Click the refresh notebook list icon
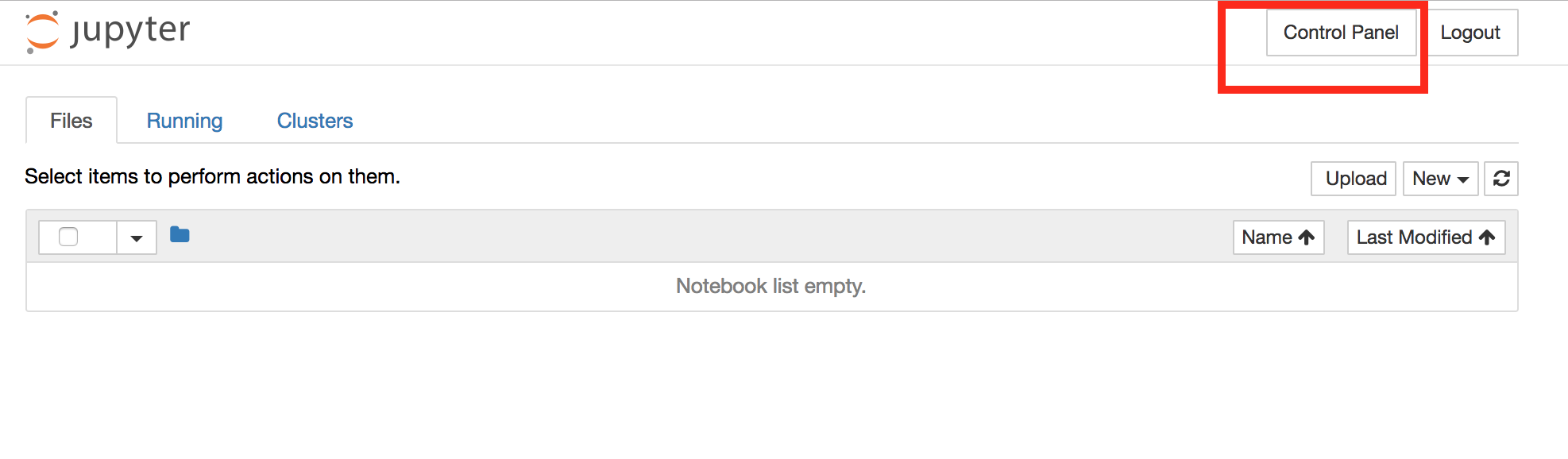Image resolution: width=1568 pixels, height=459 pixels. 1501,179
